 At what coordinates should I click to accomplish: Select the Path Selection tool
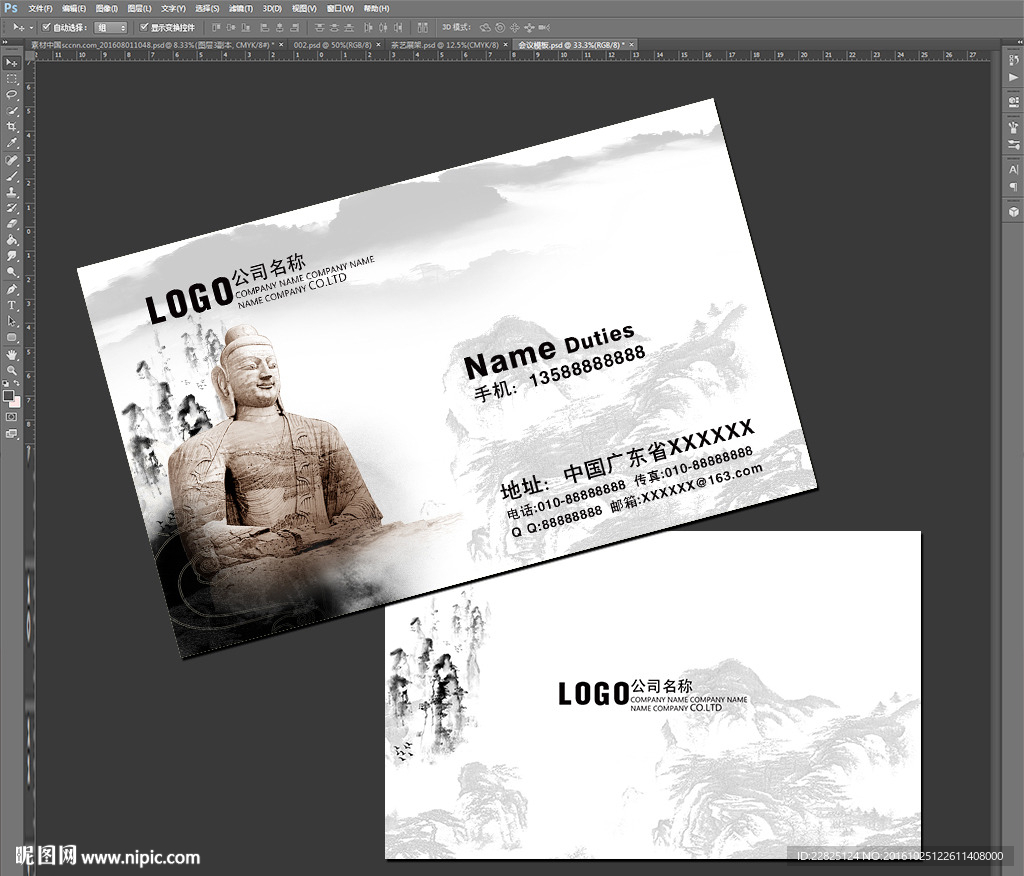pos(12,321)
